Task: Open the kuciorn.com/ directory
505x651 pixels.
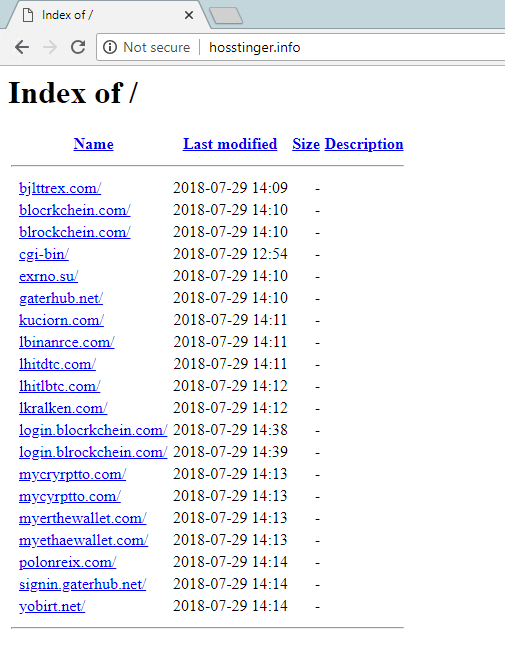Action: pos(61,320)
